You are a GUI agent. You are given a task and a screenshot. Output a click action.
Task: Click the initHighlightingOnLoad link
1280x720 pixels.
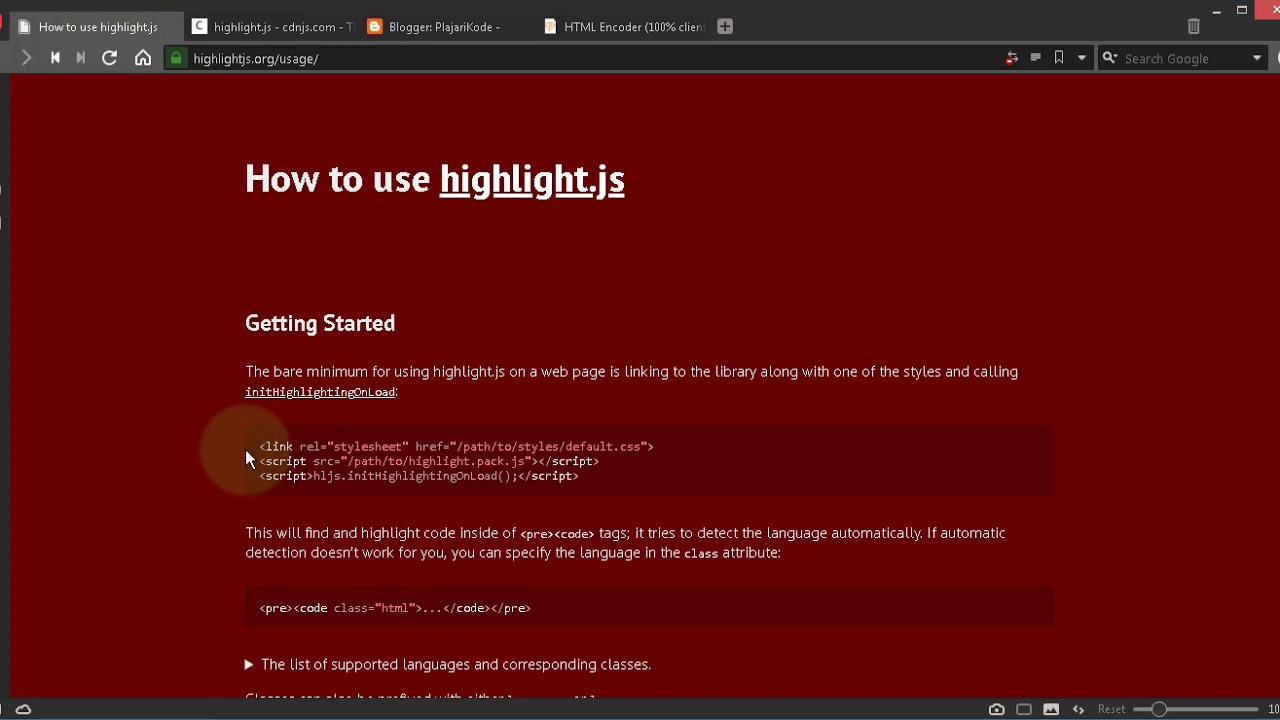pos(320,392)
